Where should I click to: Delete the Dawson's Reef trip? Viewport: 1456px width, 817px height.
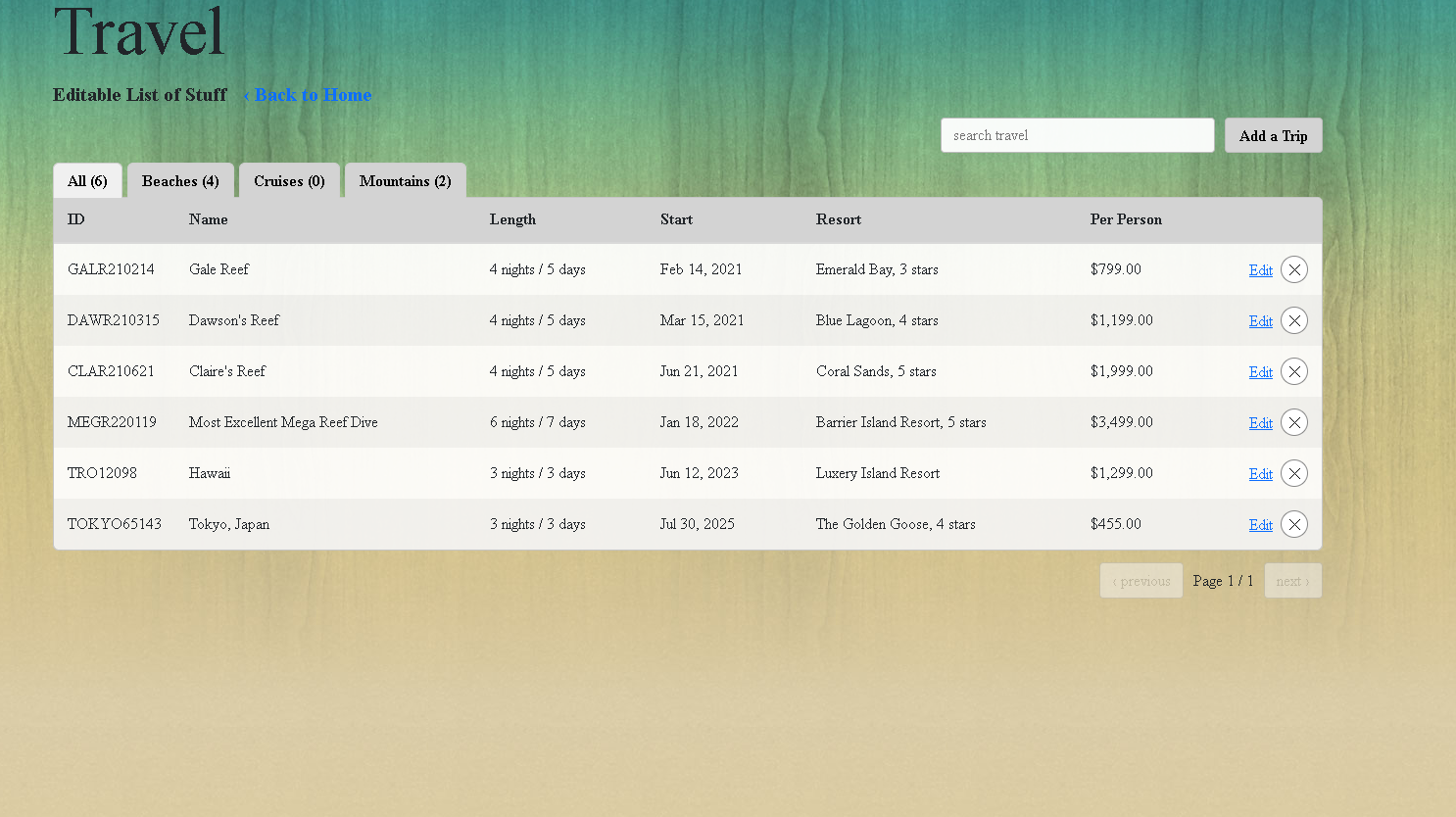pyautogui.click(x=1294, y=320)
